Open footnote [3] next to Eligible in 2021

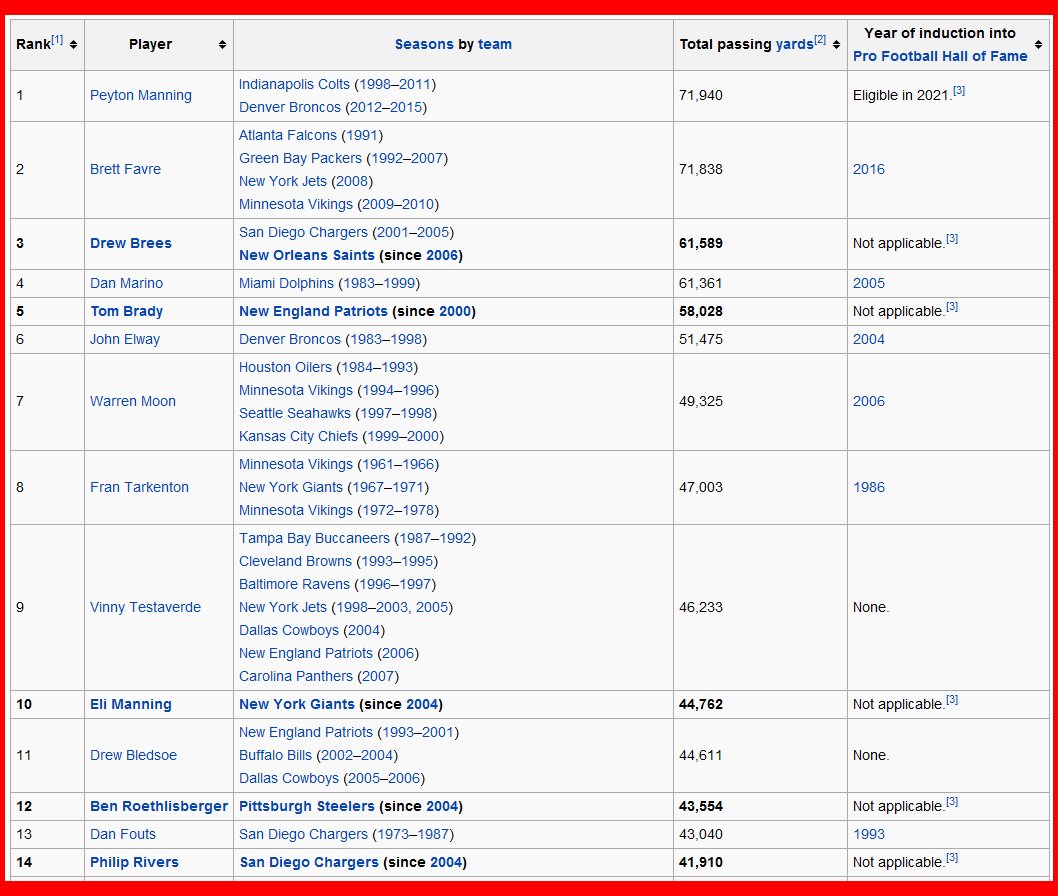959,91
